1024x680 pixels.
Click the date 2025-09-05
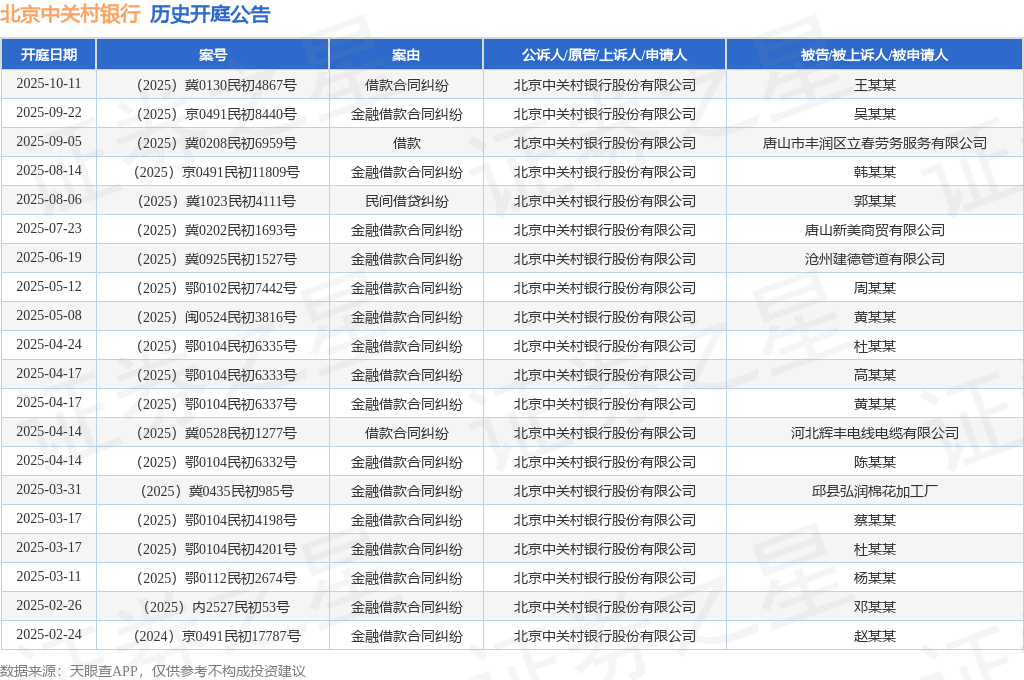pyautogui.click(x=49, y=141)
